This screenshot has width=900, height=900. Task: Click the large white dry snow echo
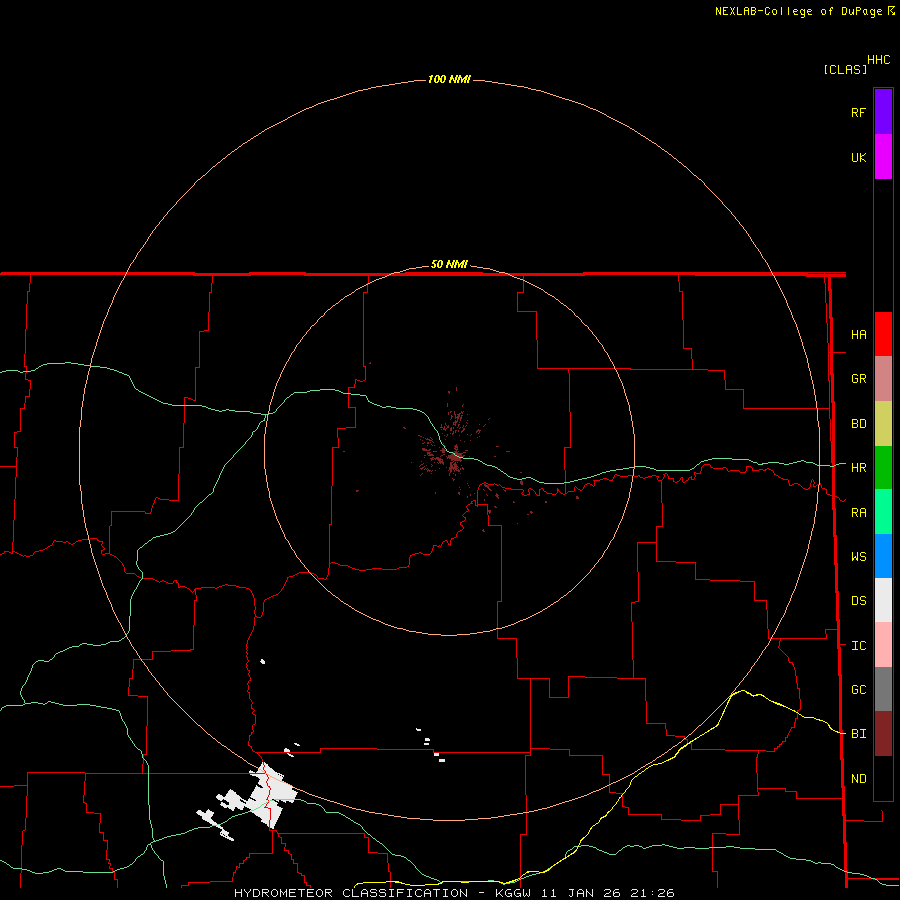(269, 795)
